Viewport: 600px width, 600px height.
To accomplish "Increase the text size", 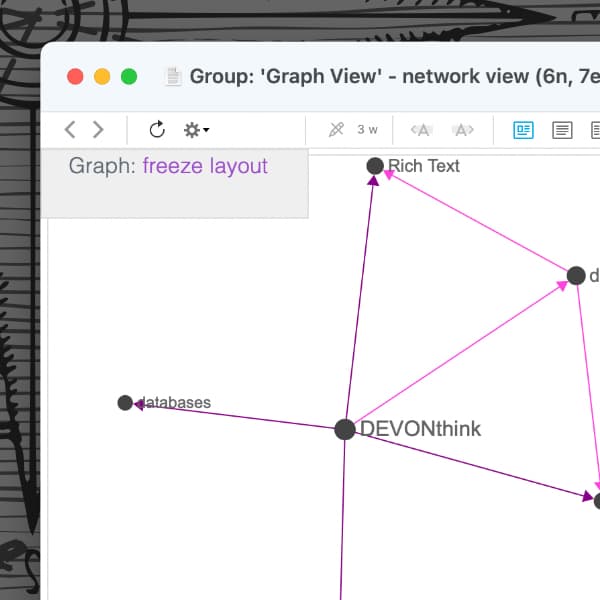I will (463, 130).
